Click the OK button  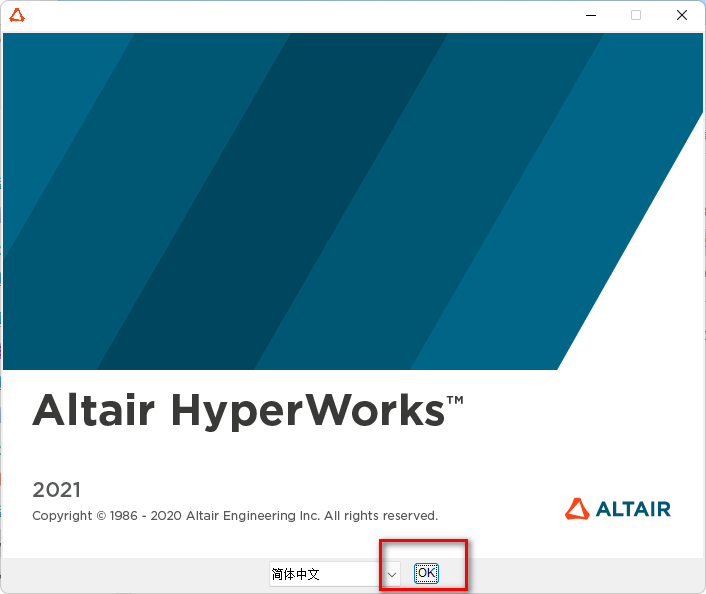point(426,573)
